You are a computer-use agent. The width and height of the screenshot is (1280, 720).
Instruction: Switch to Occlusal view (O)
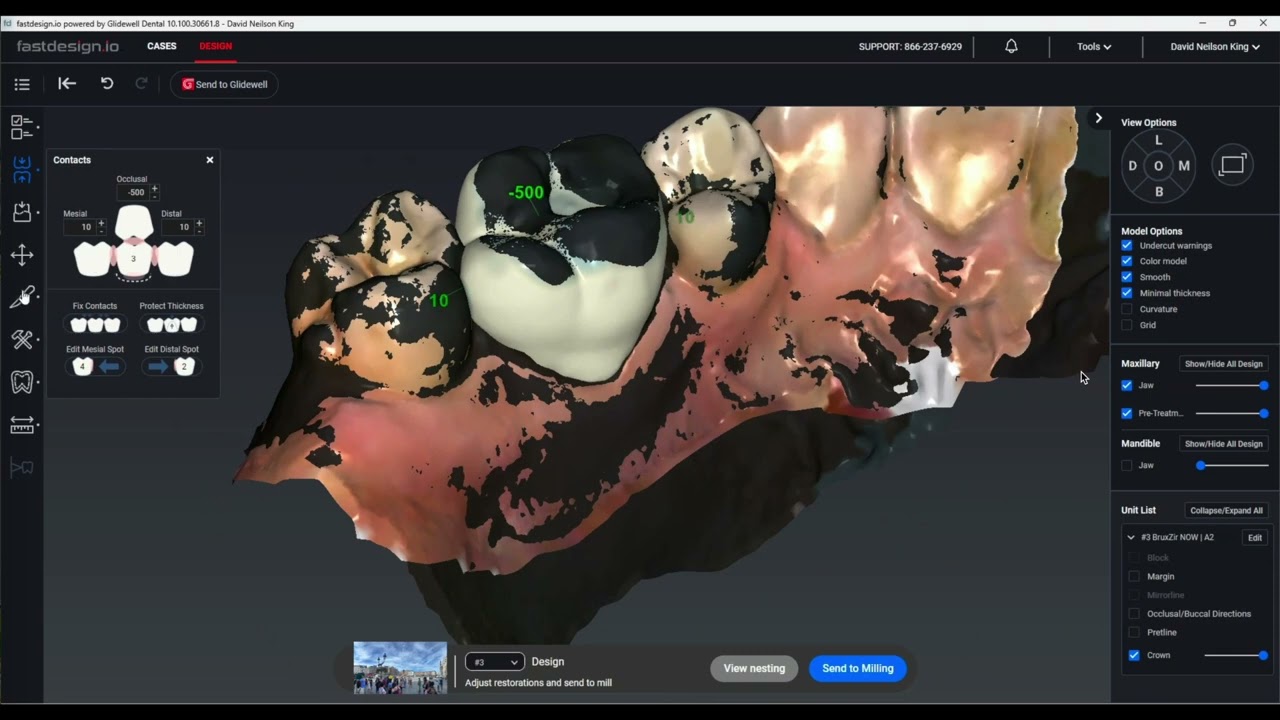1159,166
